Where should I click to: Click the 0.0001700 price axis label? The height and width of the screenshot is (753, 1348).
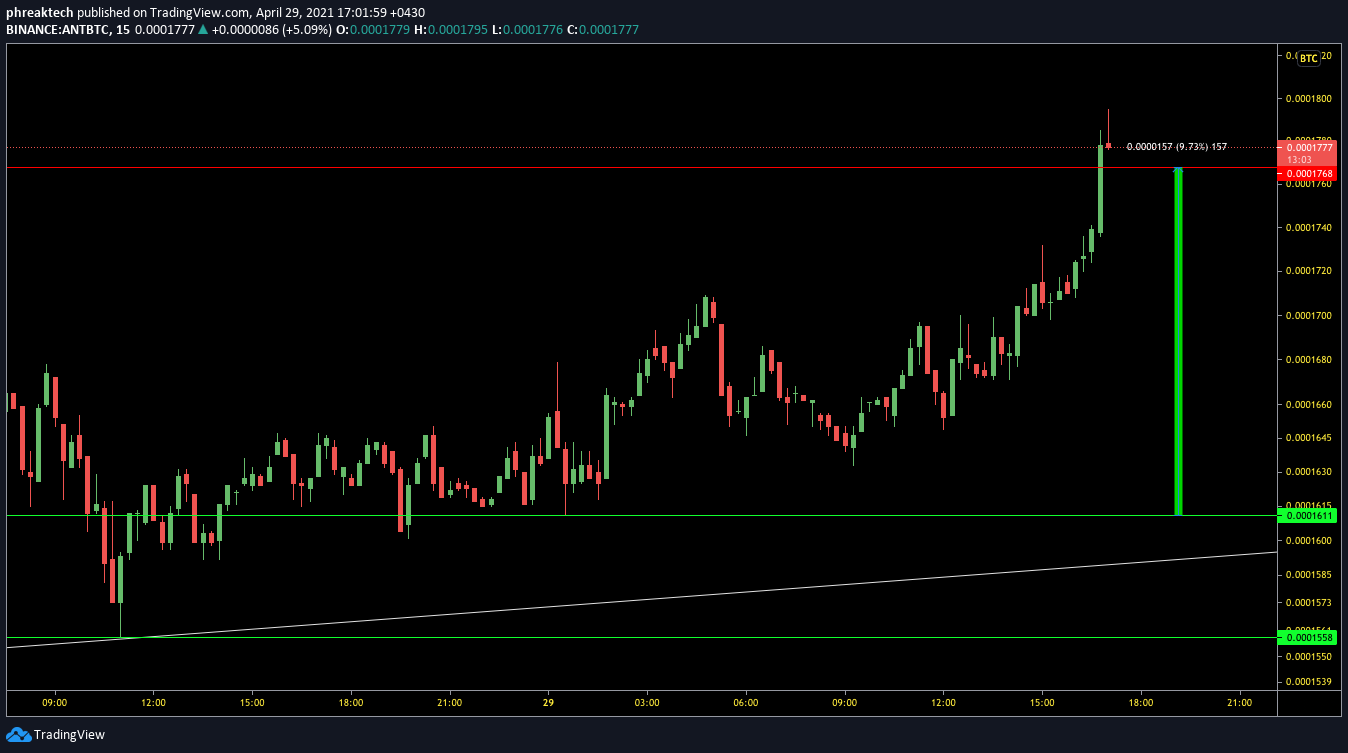(x=1308, y=315)
